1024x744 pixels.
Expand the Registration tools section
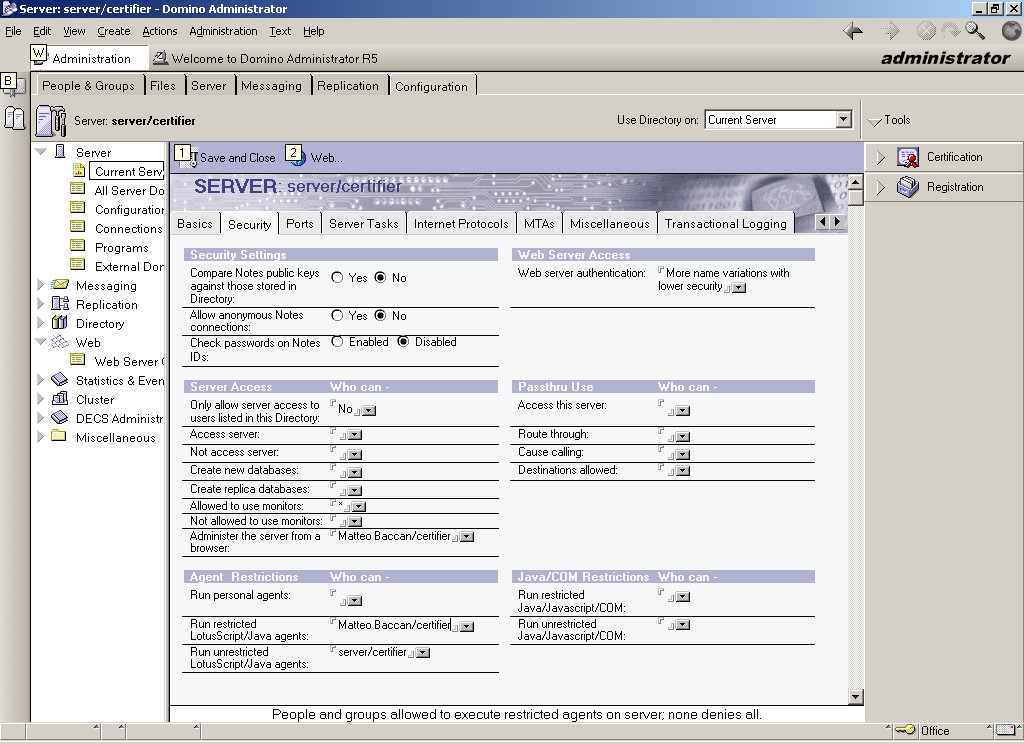[x=880, y=187]
